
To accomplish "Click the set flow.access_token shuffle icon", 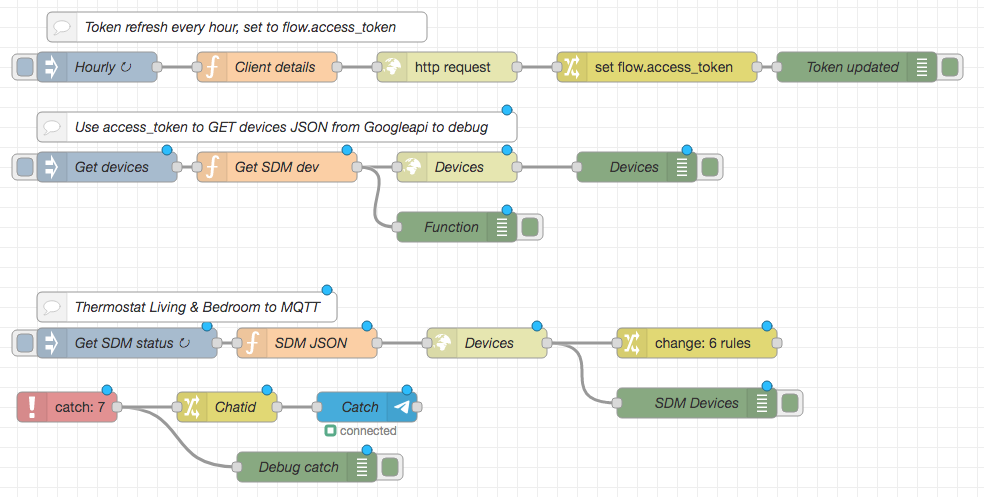I will (x=572, y=67).
